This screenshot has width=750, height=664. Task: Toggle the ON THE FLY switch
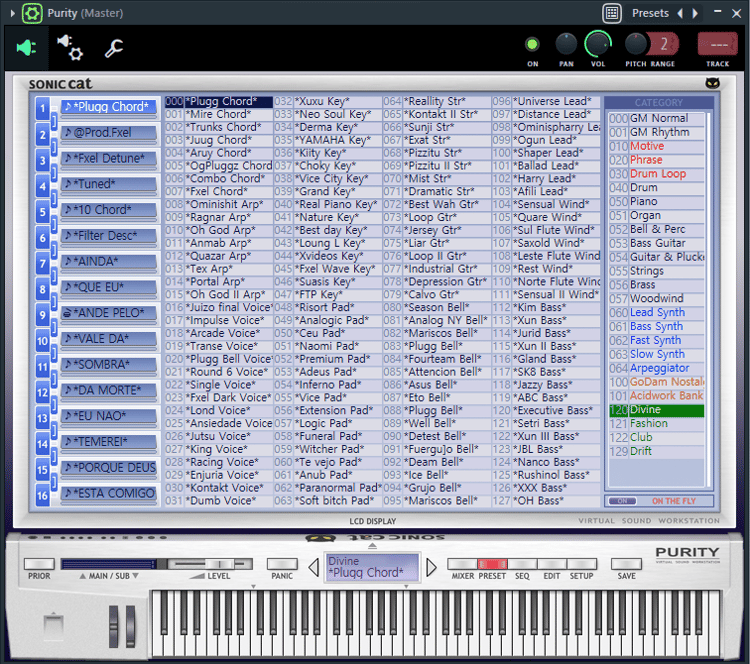pyautogui.click(x=622, y=501)
